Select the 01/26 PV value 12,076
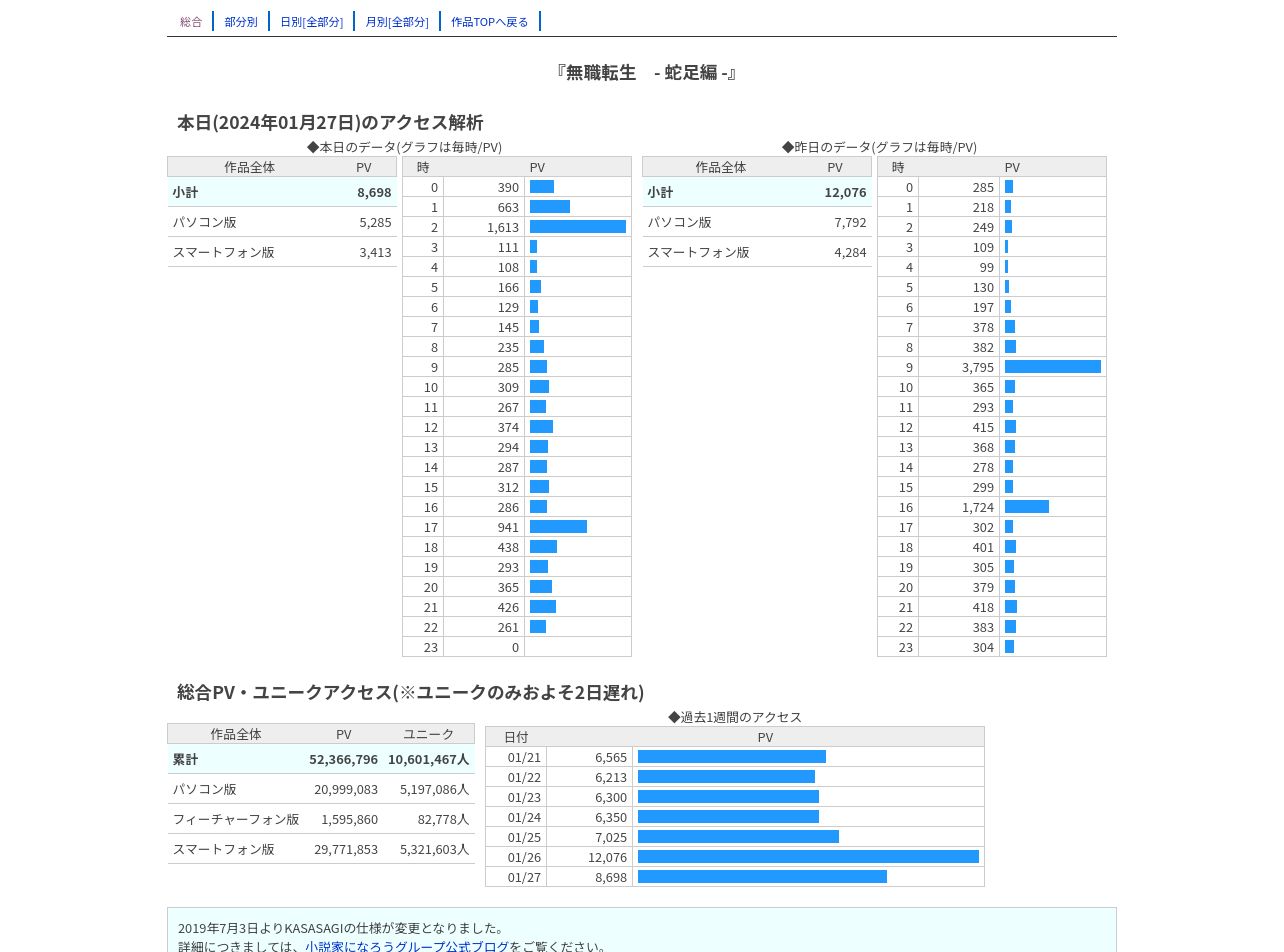This screenshot has width=1284, height=952. coord(607,857)
